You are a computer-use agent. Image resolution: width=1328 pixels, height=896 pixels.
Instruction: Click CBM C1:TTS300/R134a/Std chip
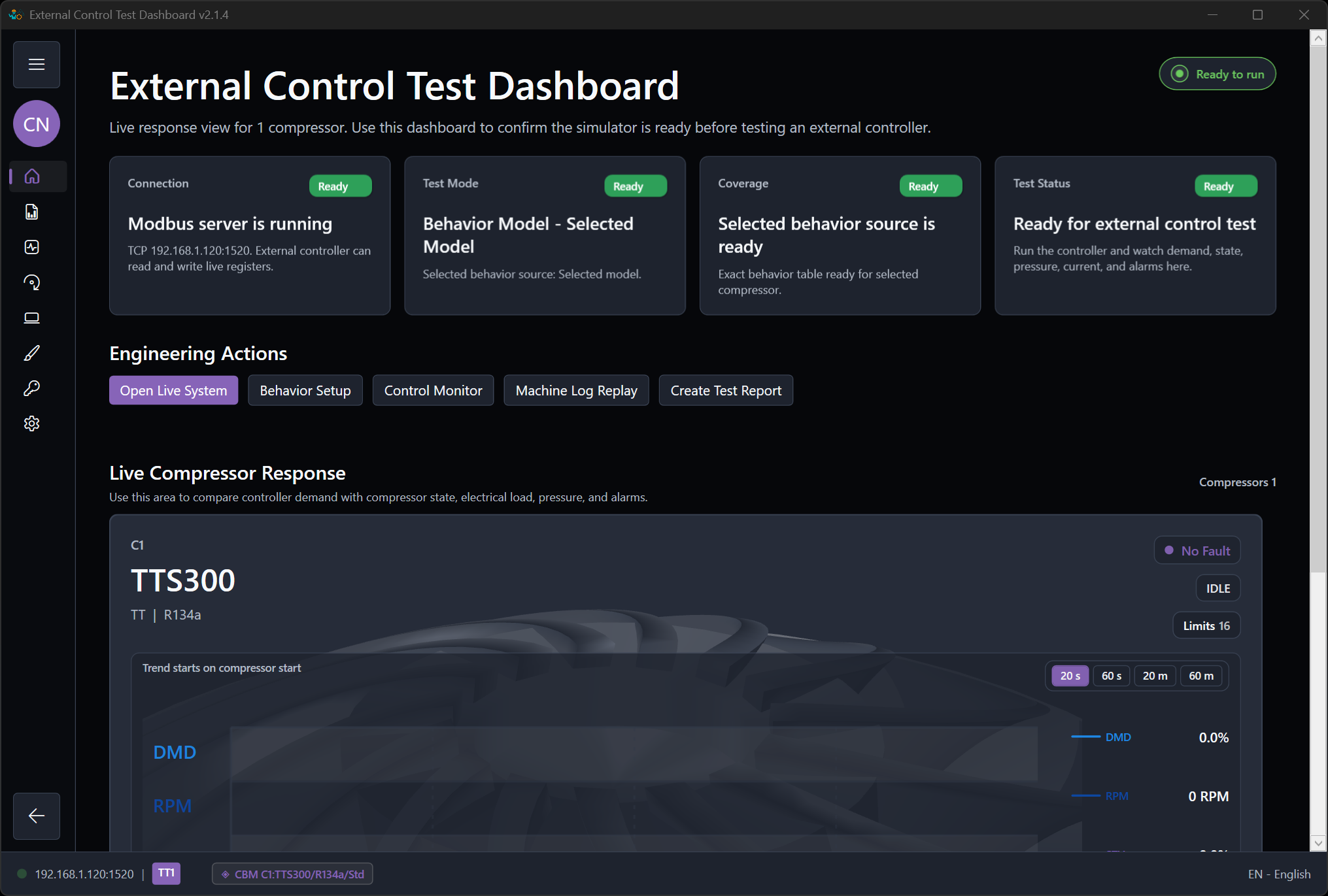pos(292,874)
